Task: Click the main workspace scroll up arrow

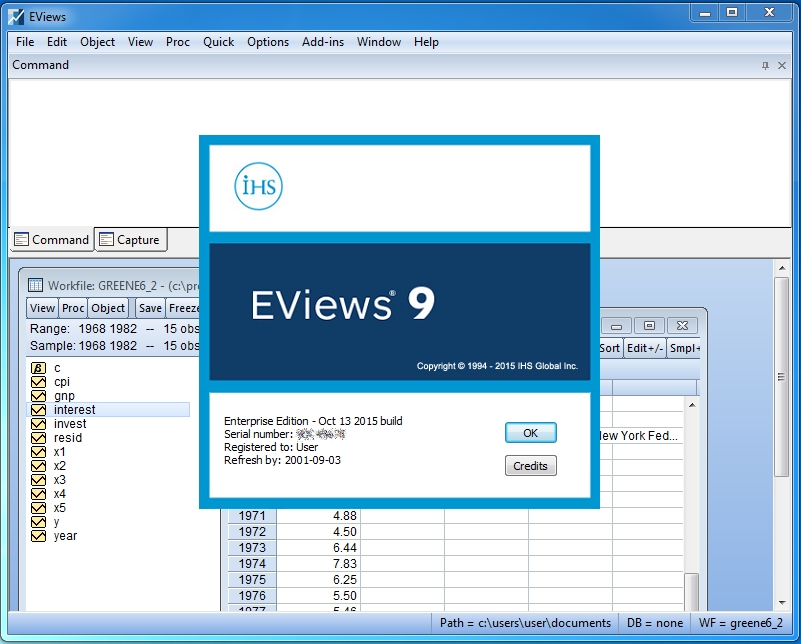Action: 782,268
